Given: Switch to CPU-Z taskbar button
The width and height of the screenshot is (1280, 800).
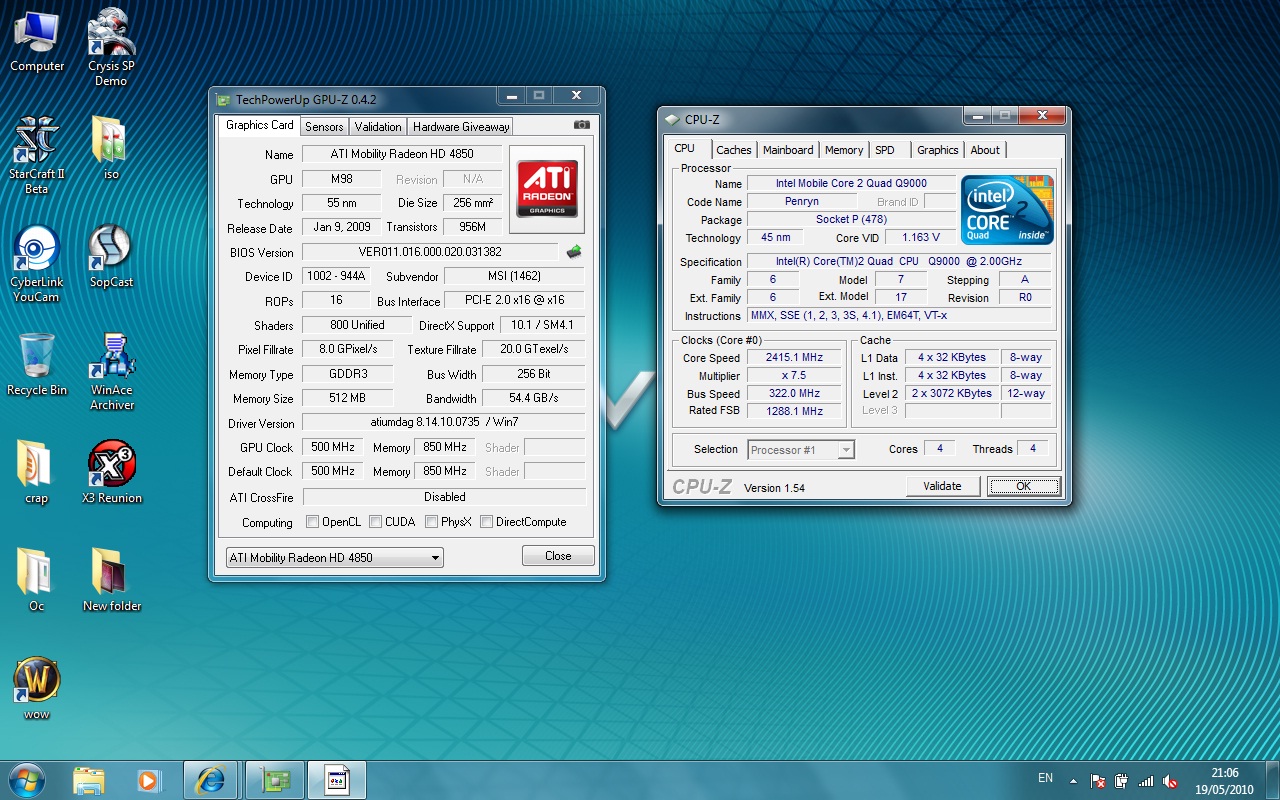Looking at the screenshot, I should [337, 780].
